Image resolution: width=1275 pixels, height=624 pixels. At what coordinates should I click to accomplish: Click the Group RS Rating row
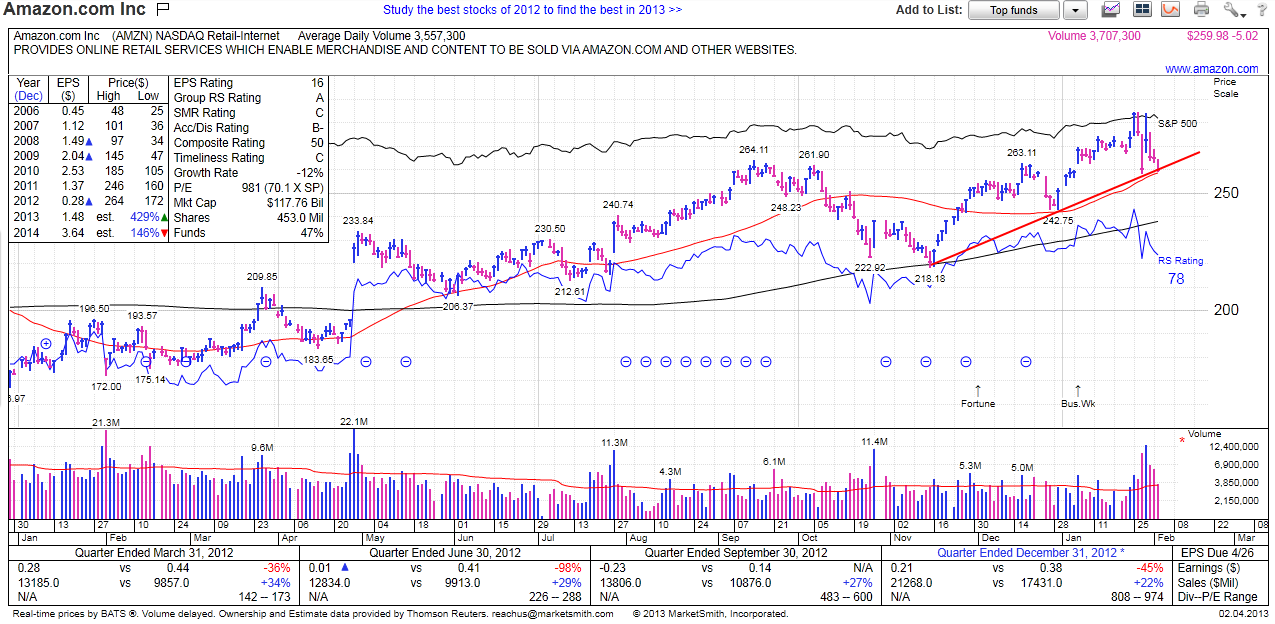(x=249, y=98)
